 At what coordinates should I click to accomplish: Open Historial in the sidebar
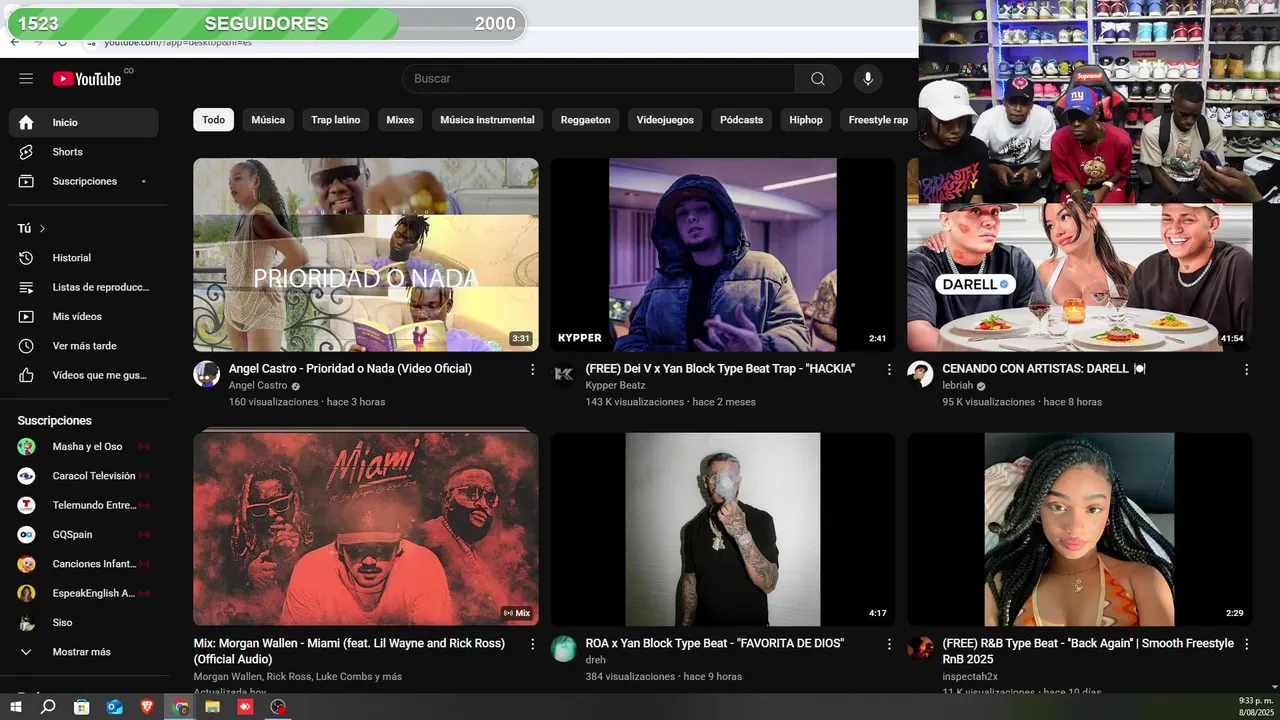[x=84, y=258]
